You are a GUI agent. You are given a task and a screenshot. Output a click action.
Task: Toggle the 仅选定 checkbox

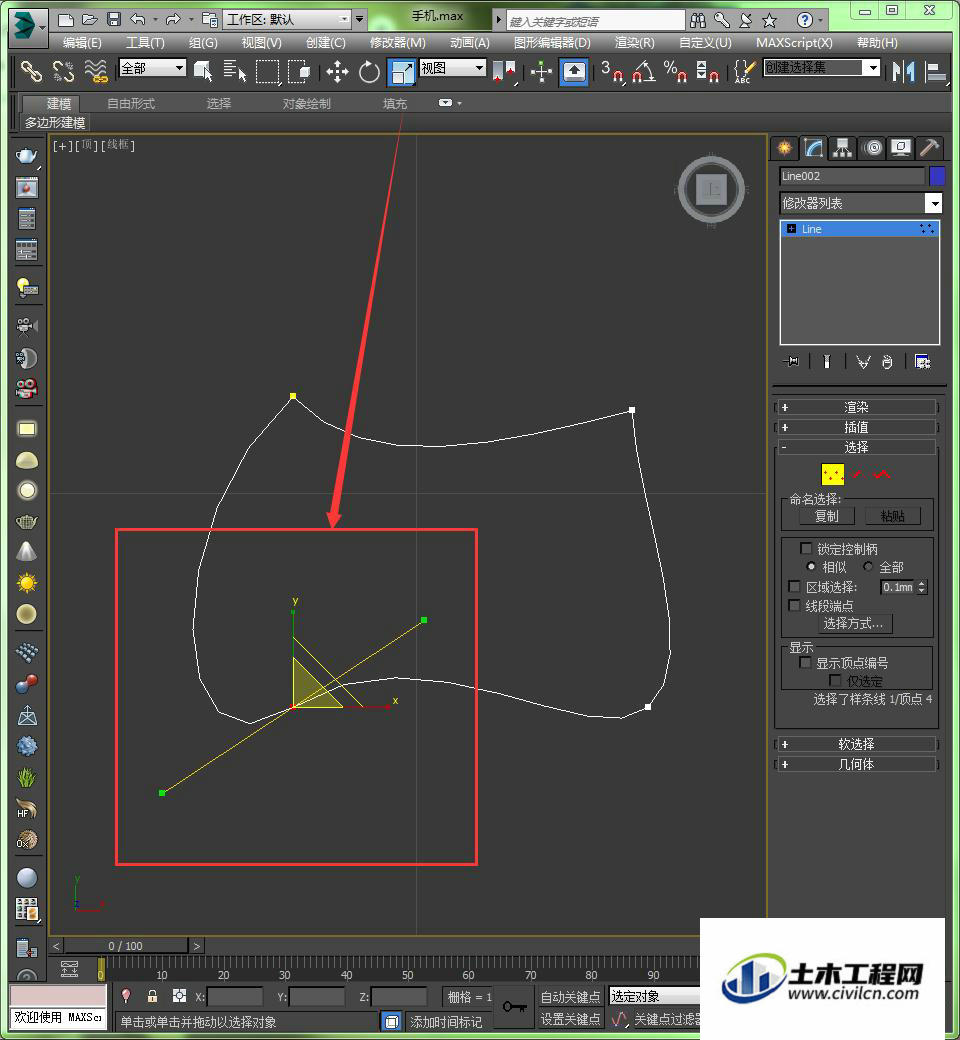point(835,681)
